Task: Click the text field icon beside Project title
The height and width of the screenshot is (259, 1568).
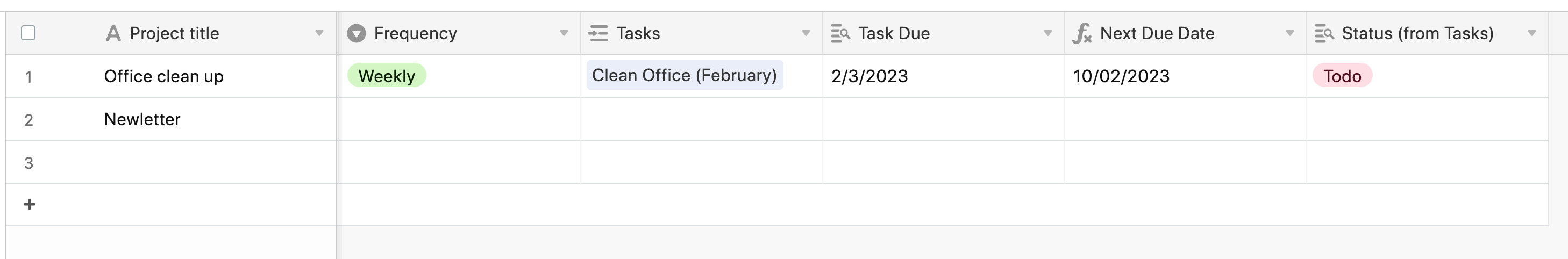Action: pos(112,33)
